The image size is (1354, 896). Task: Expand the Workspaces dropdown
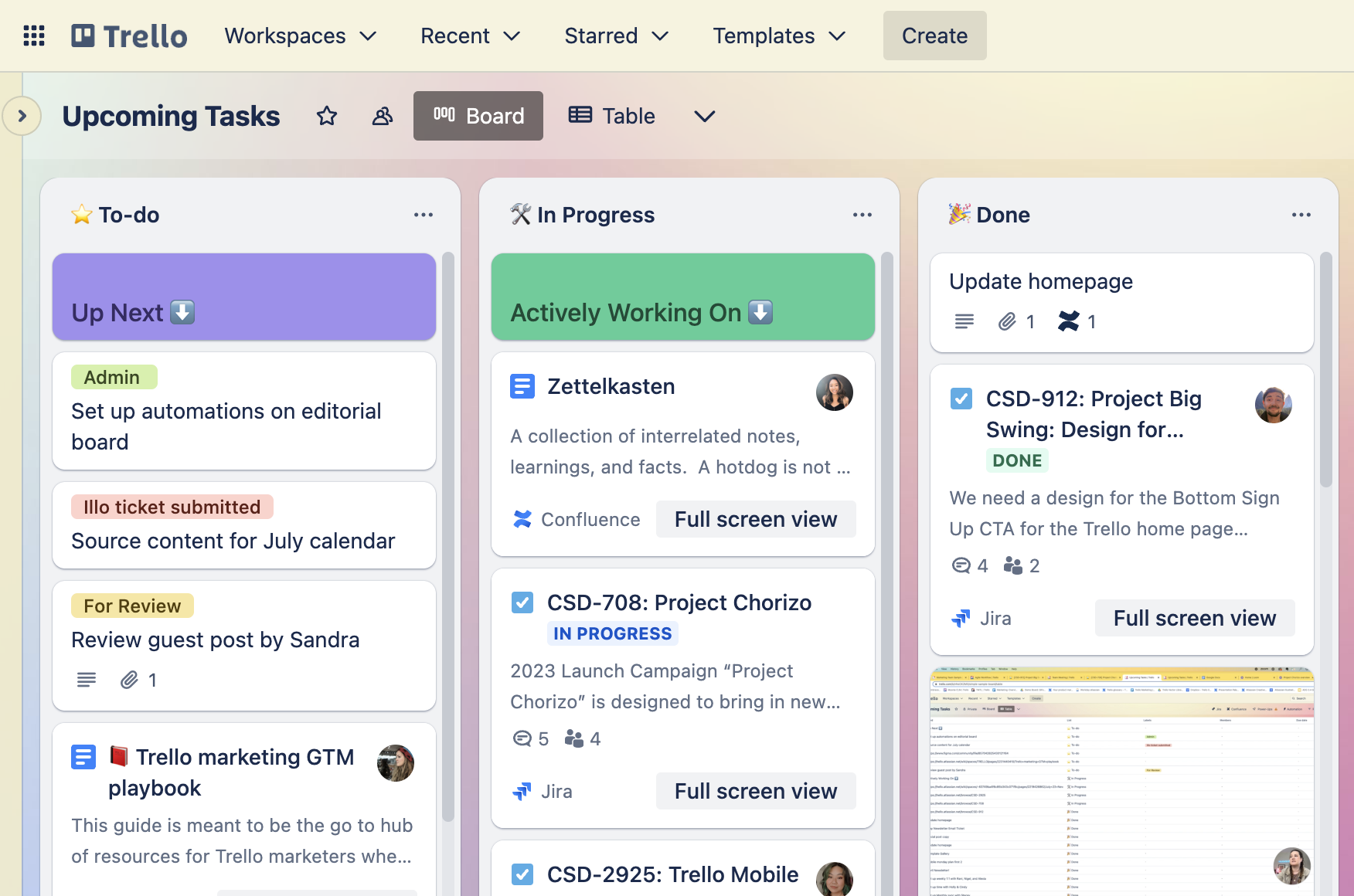click(301, 36)
